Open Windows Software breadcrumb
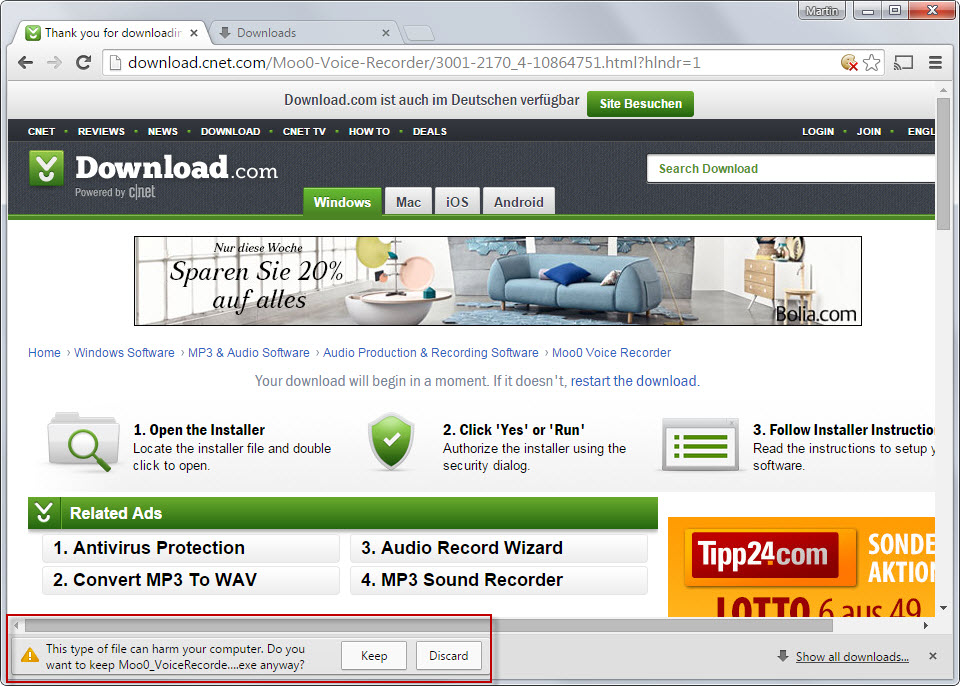The width and height of the screenshot is (960, 686). [124, 353]
